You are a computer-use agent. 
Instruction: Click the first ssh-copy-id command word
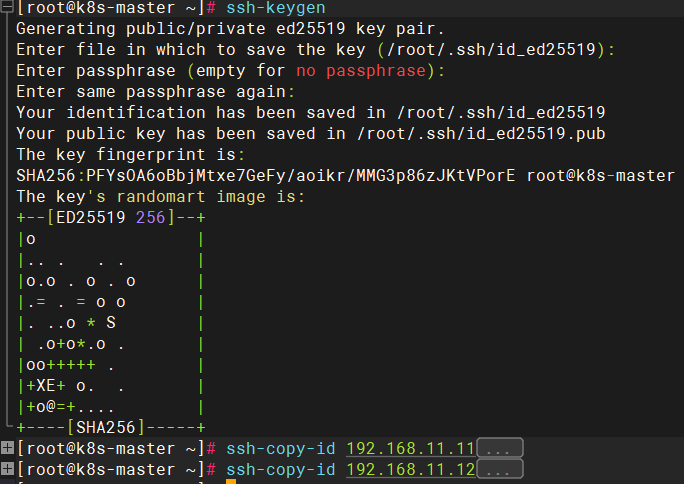coord(280,448)
